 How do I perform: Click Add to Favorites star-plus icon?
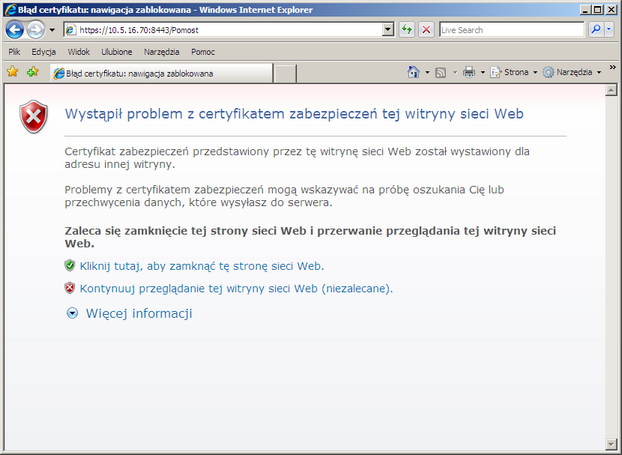[33, 72]
